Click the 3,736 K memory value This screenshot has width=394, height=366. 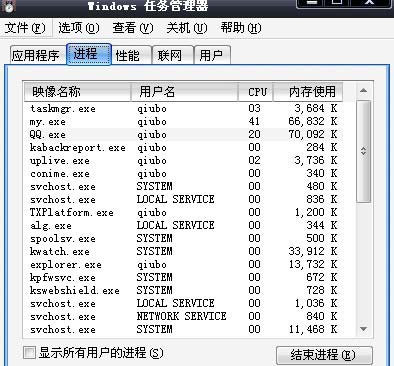click(316, 160)
